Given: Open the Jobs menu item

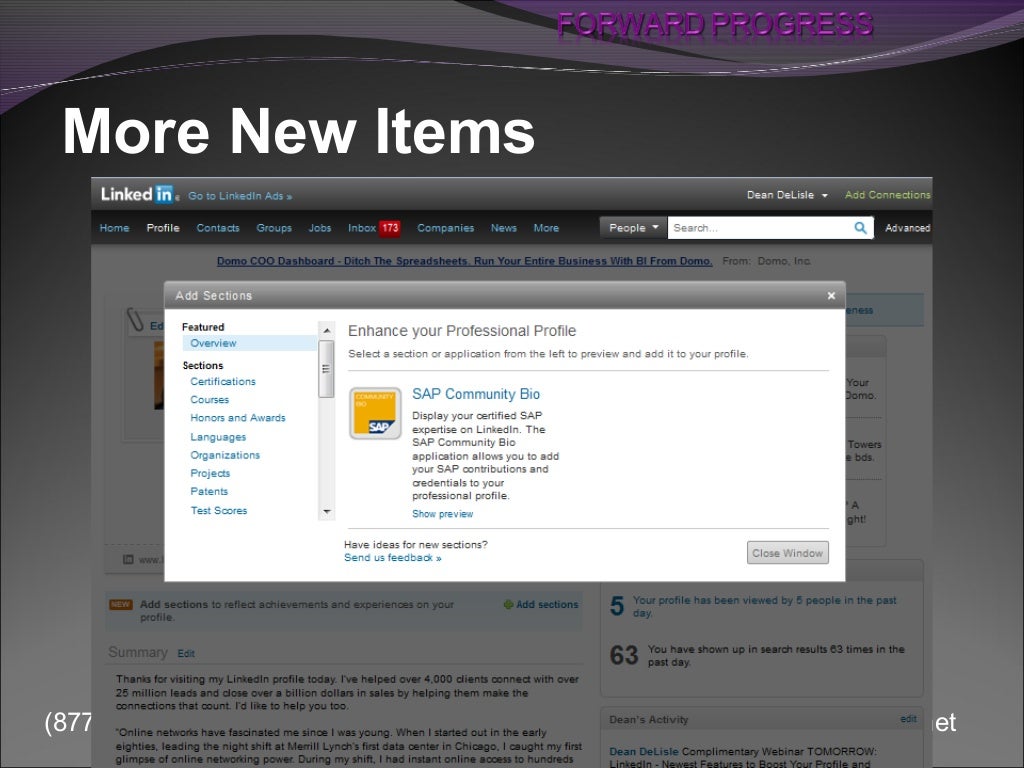Looking at the screenshot, I should pos(320,228).
